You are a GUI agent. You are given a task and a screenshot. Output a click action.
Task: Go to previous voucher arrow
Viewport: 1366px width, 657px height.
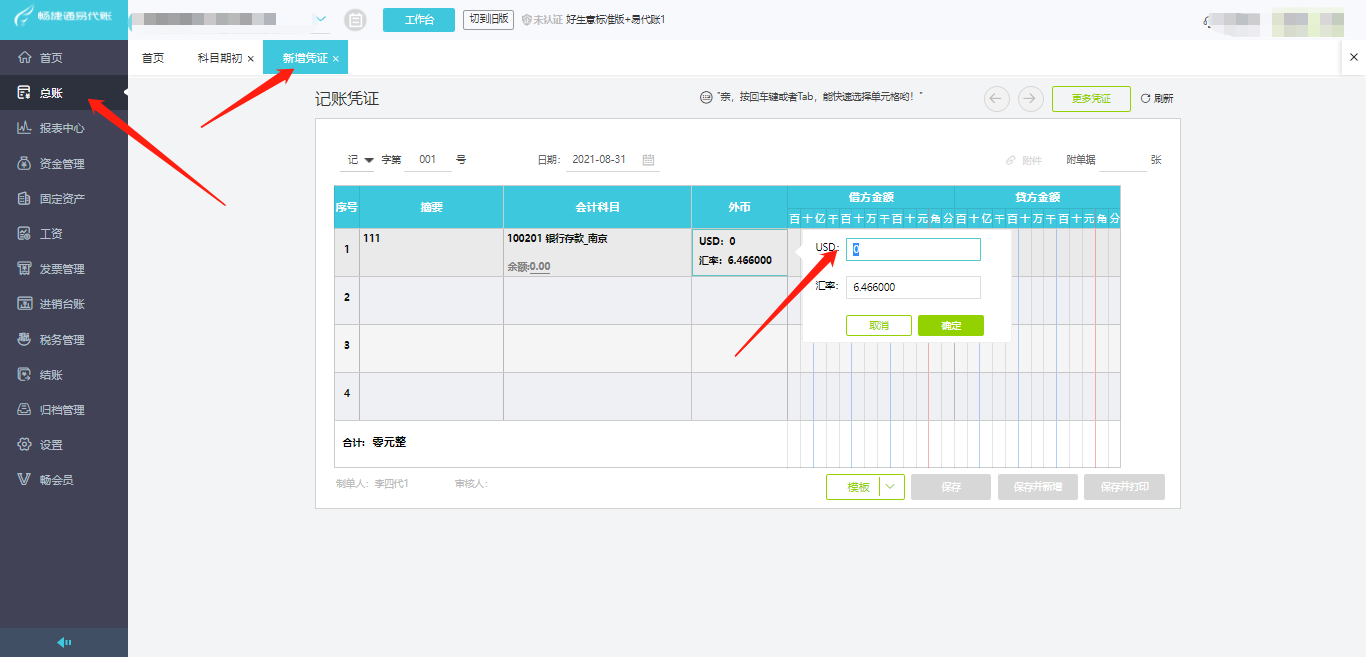click(997, 99)
